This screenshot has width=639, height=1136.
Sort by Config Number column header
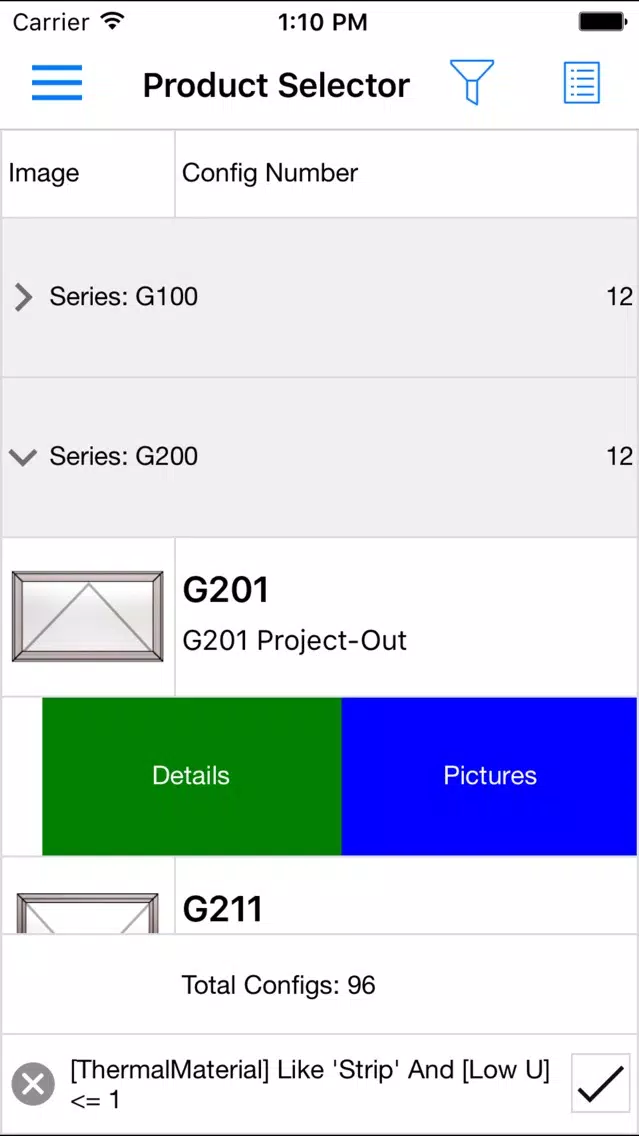pos(270,173)
